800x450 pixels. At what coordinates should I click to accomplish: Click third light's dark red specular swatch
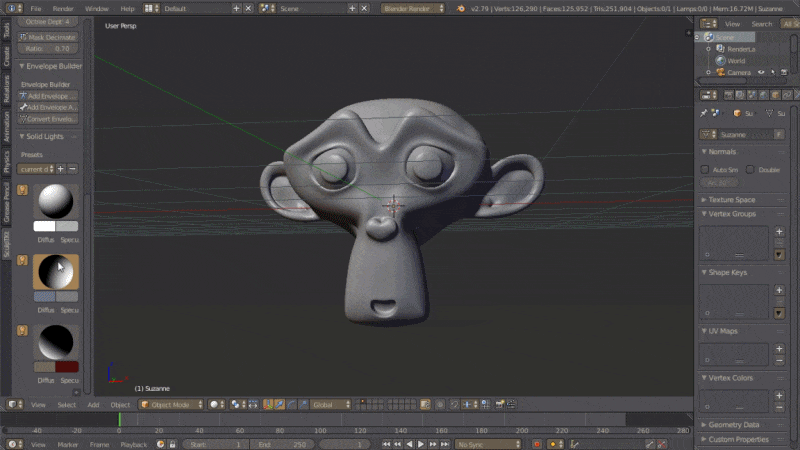[67, 367]
